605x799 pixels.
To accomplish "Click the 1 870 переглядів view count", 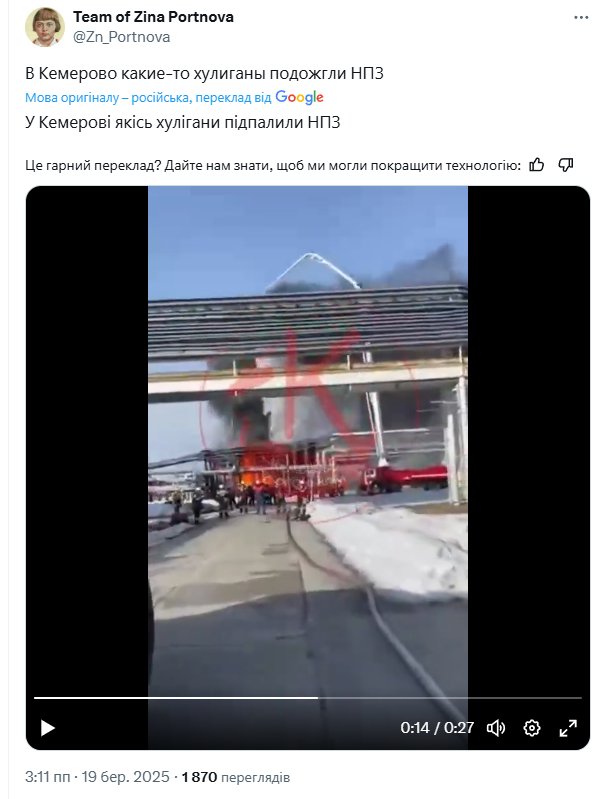I will pos(236,777).
